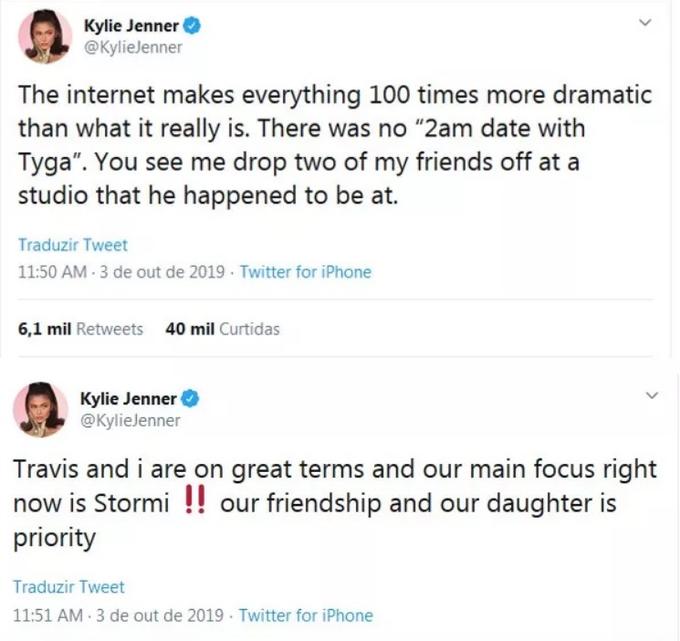Click the red double exclamation emoji
The width and height of the screenshot is (680, 641).
197,503
